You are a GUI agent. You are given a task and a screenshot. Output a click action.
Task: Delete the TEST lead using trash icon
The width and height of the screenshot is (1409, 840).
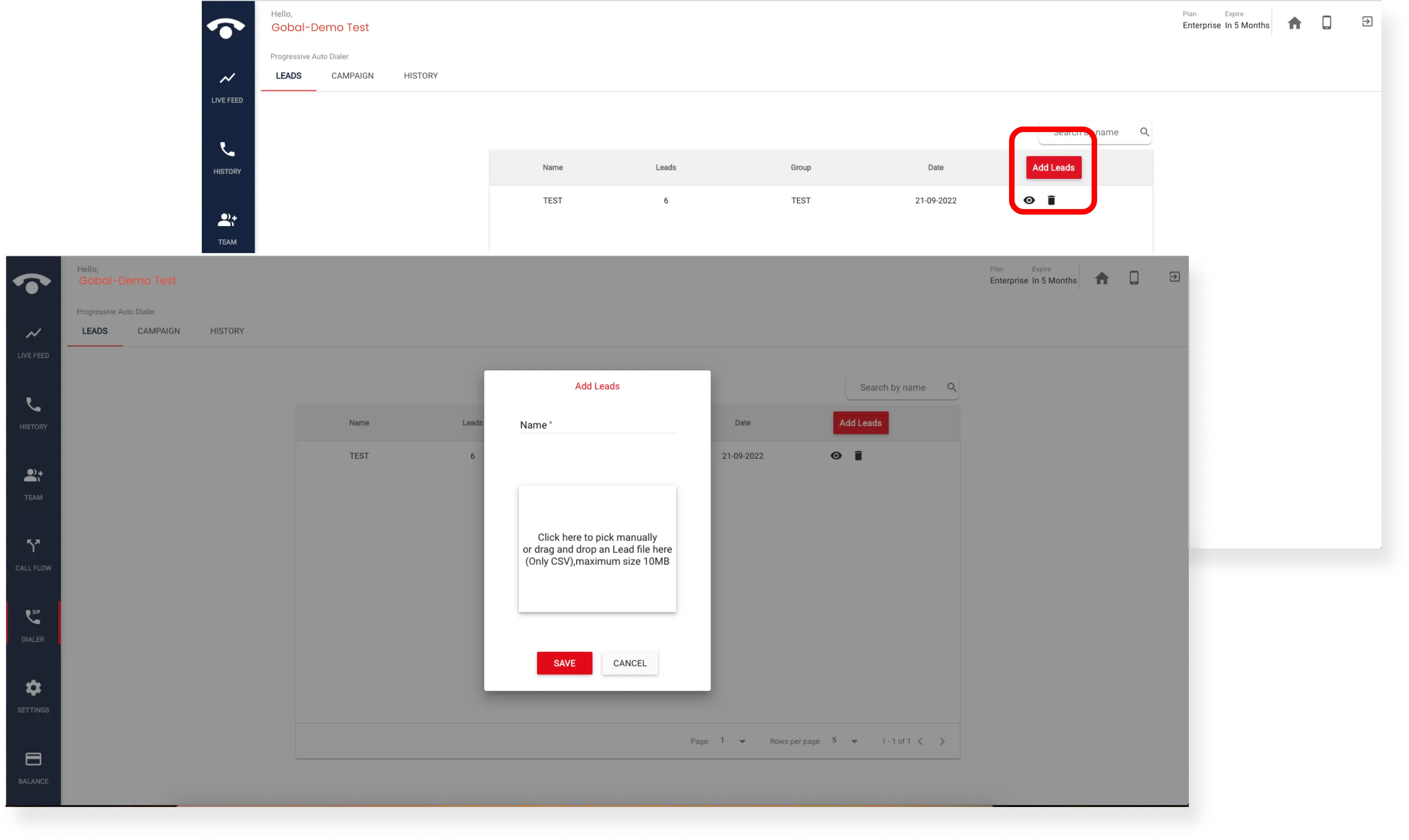858,455
